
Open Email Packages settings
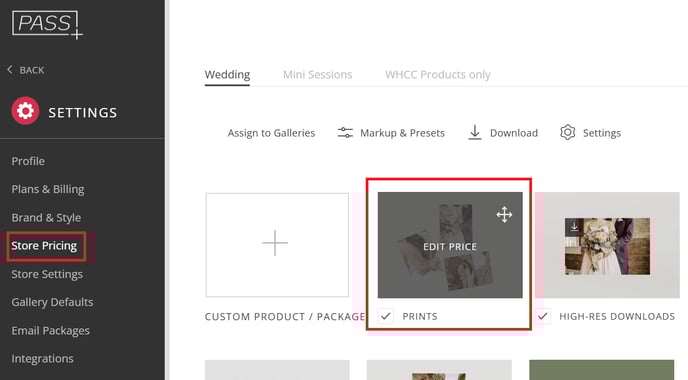tap(50, 330)
